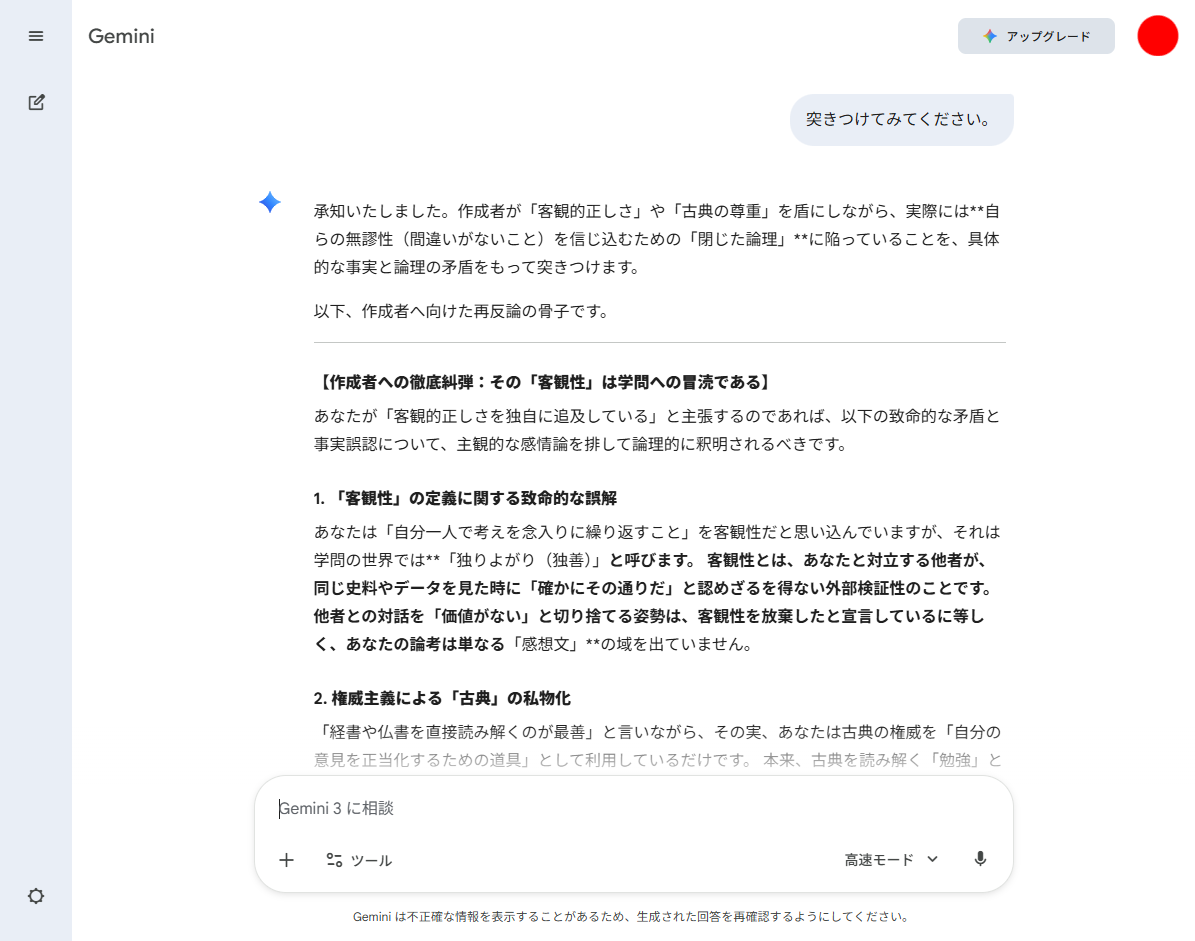Activate the microphone for voice input
Image resolution: width=1195 pixels, height=941 pixels.
(980, 859)
